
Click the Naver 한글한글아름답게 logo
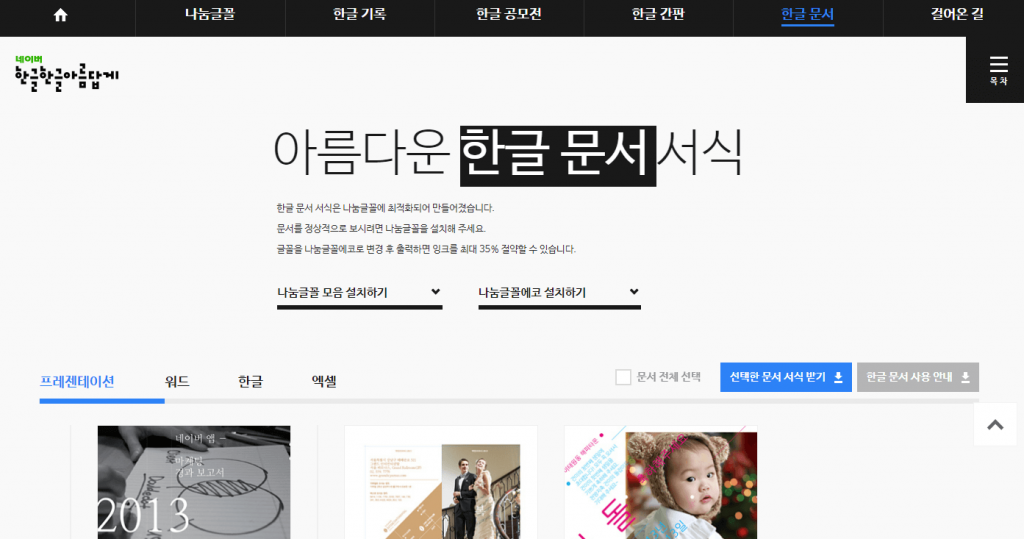67,73
